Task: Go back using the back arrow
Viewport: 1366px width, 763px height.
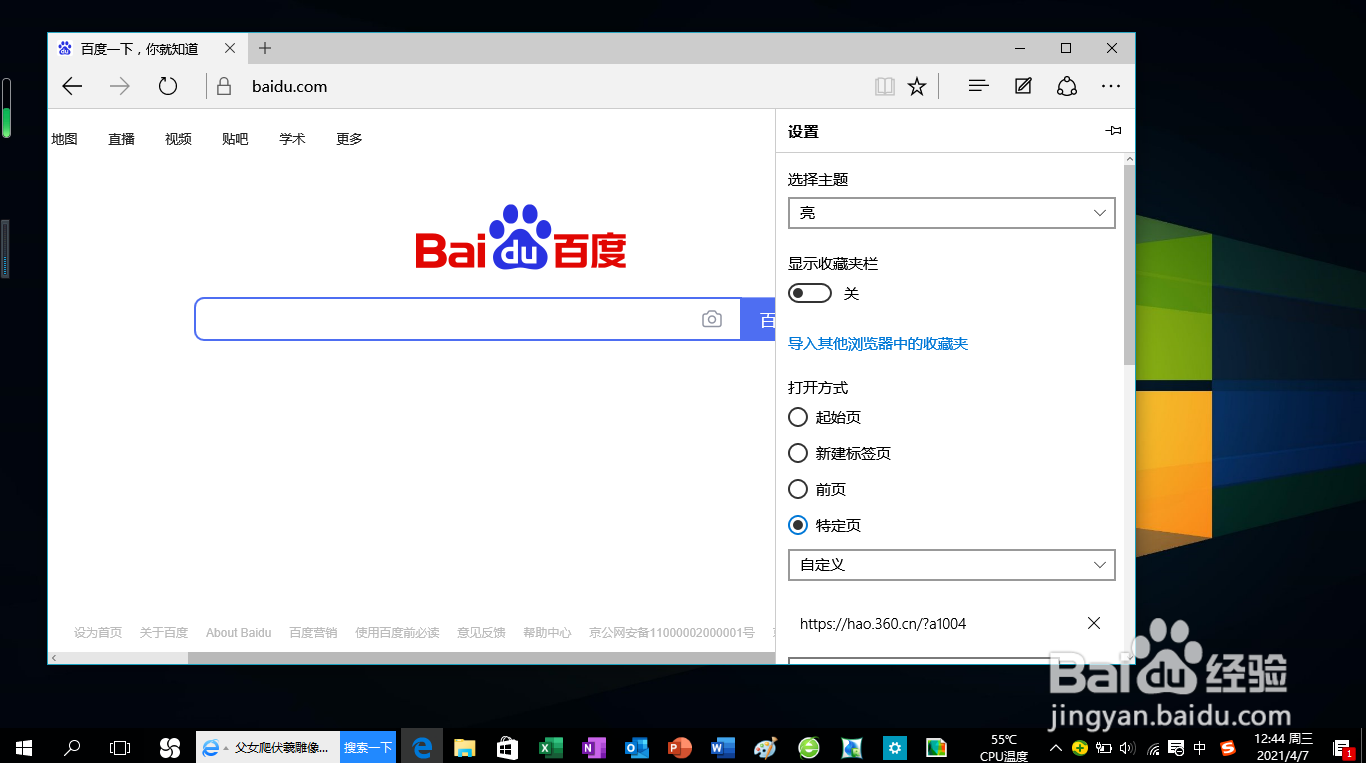Action: pyautogui.click(x=72, y=86)
